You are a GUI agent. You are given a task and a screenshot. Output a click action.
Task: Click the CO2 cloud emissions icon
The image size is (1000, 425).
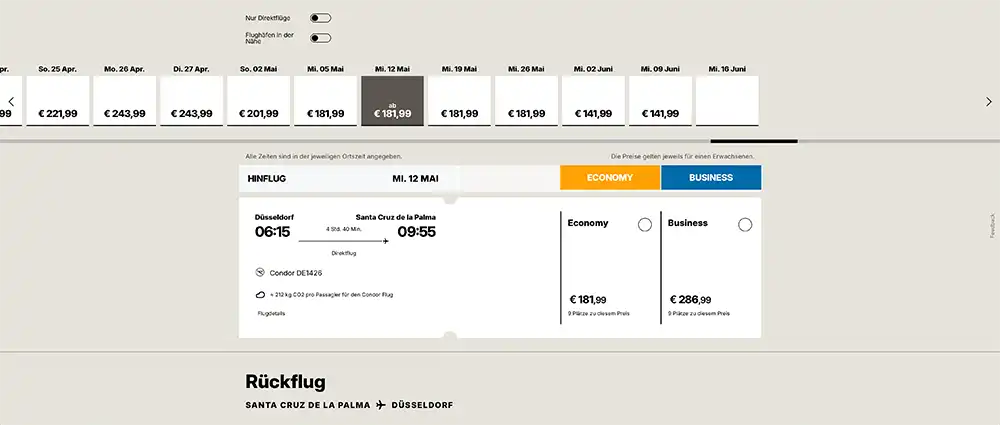pos(260,295)
